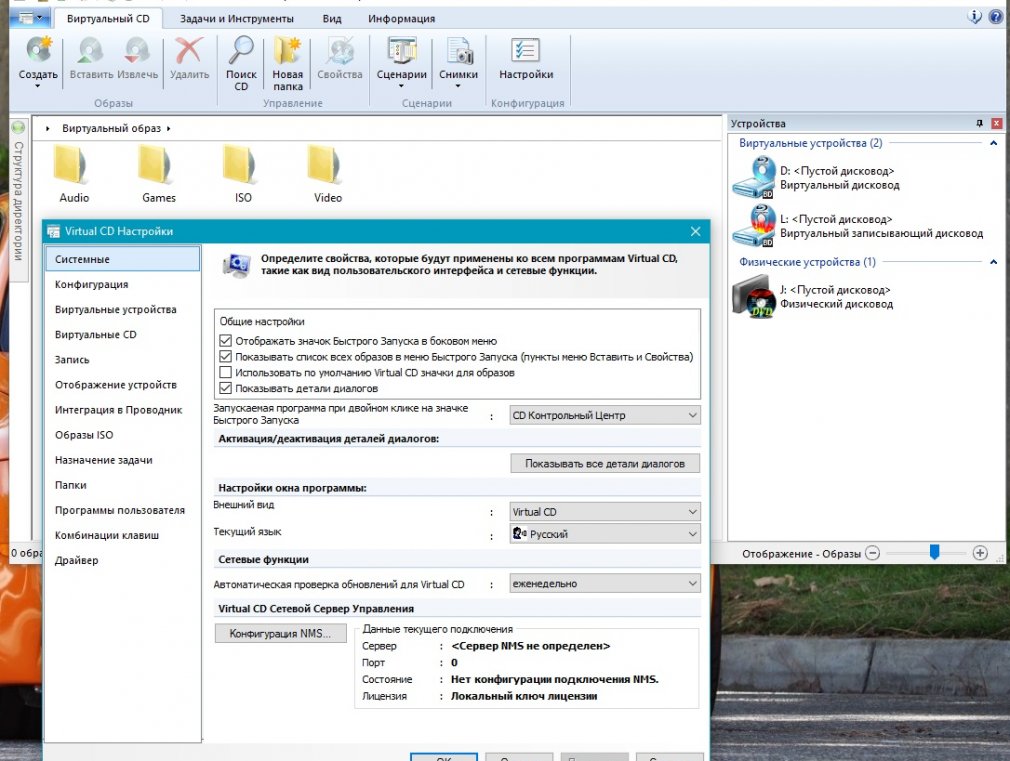Select virtual drive D: icon
1010x761 pixels.
tap(754, 177)
